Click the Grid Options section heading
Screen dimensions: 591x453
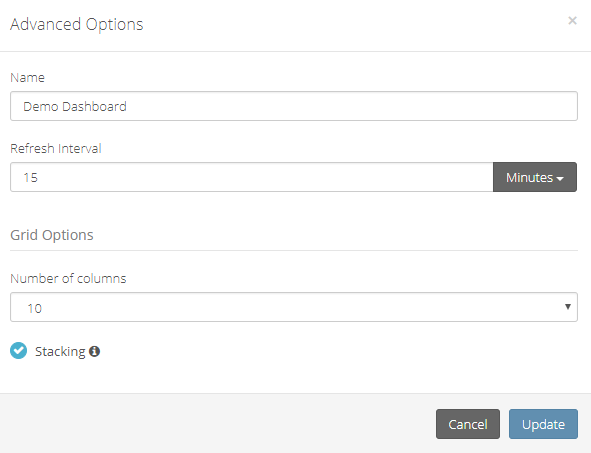[52, 235]
